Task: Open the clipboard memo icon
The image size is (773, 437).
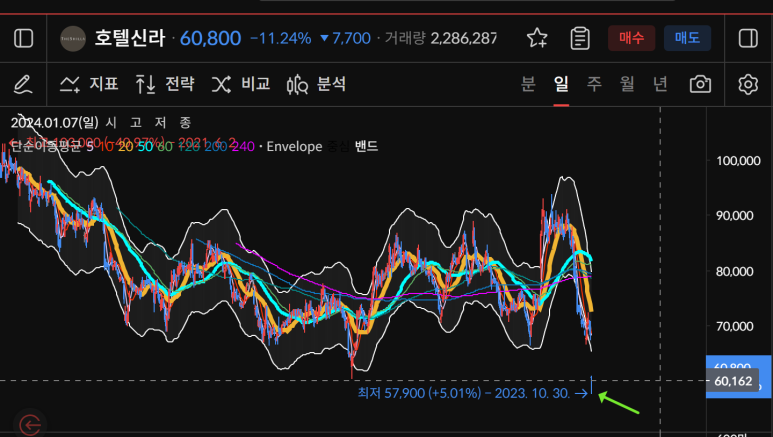Action: click(x=580, y=38)
